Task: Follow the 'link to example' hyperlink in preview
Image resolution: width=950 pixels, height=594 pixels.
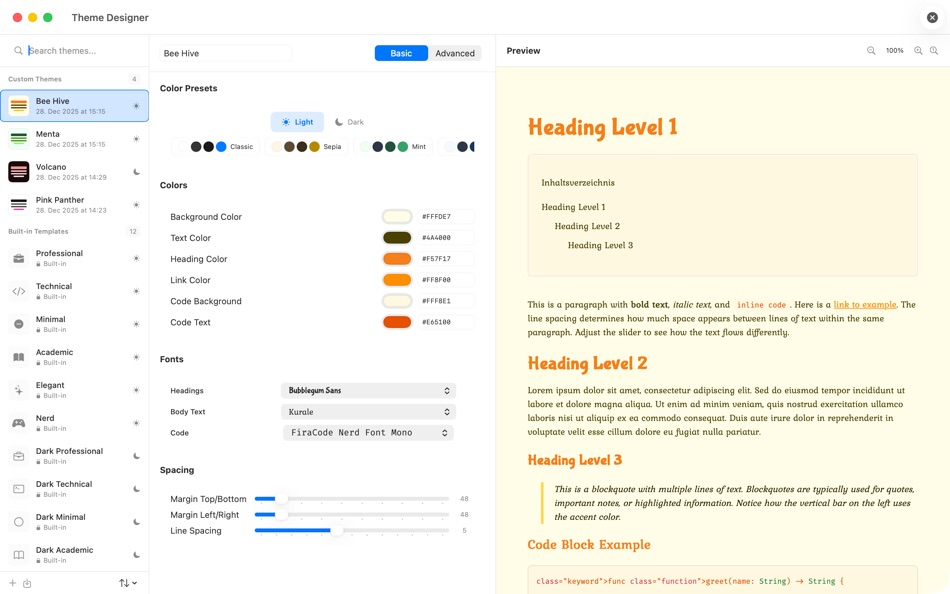Action: coord(865,305)
